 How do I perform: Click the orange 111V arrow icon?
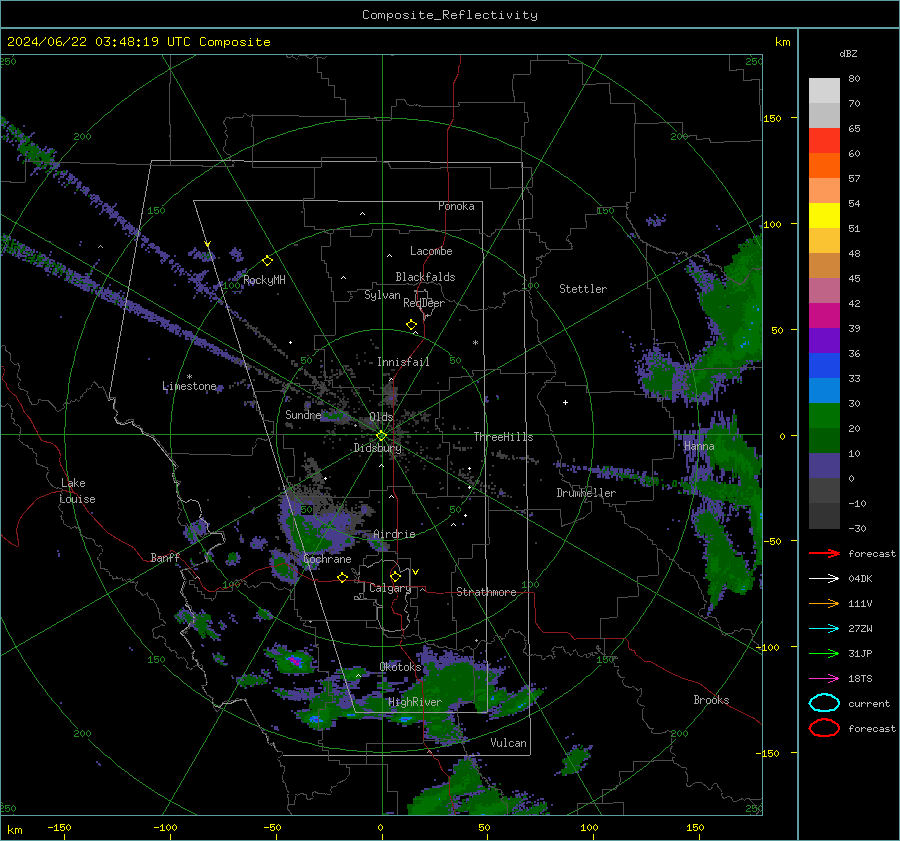tap(824, 603)
